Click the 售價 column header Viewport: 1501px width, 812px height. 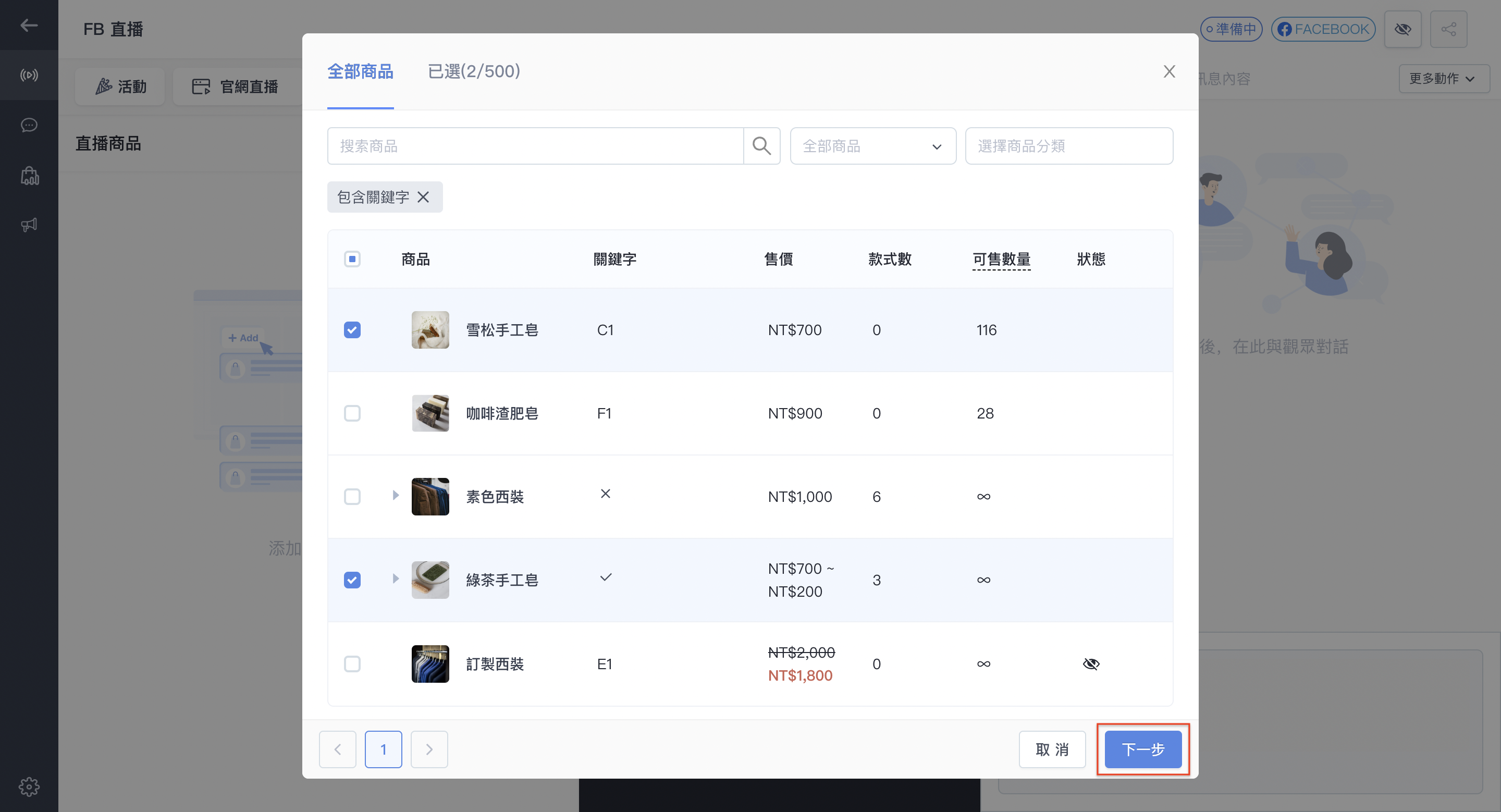778,259
